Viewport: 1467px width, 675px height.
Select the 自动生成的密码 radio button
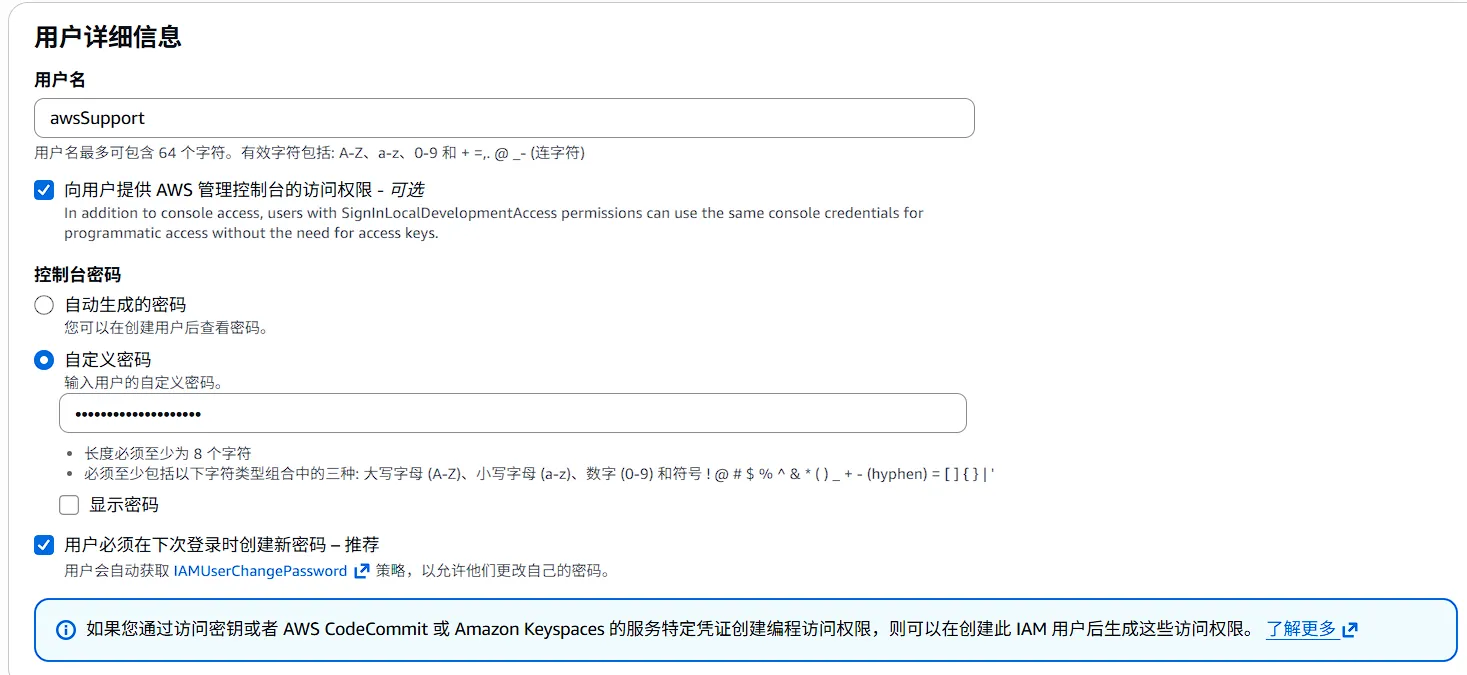point(44,305)
